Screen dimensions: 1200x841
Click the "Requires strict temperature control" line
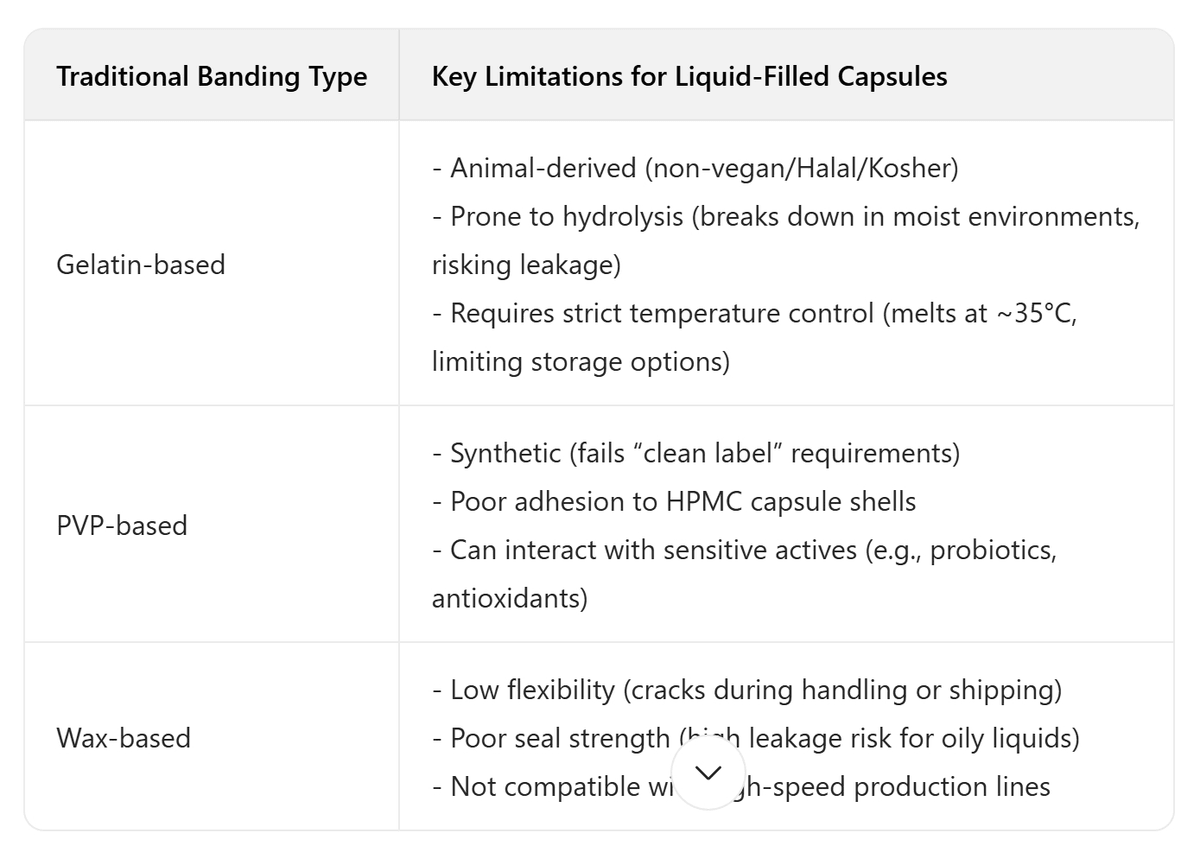tap(754, 313)
